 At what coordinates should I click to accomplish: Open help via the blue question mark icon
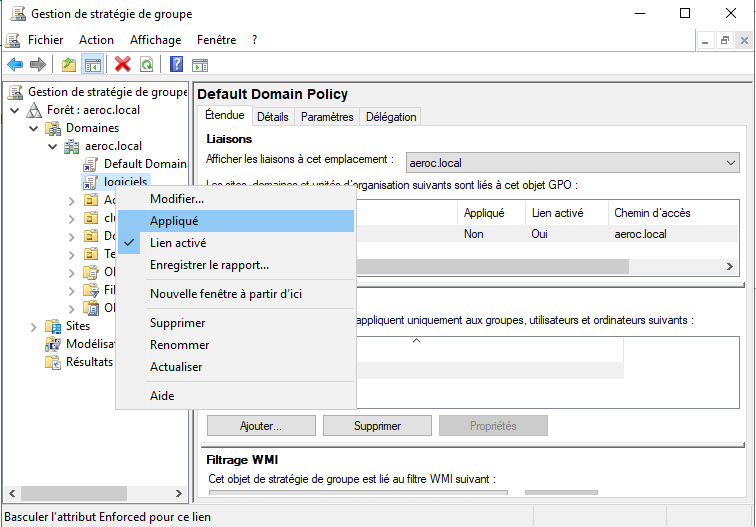tap(176, 65)
